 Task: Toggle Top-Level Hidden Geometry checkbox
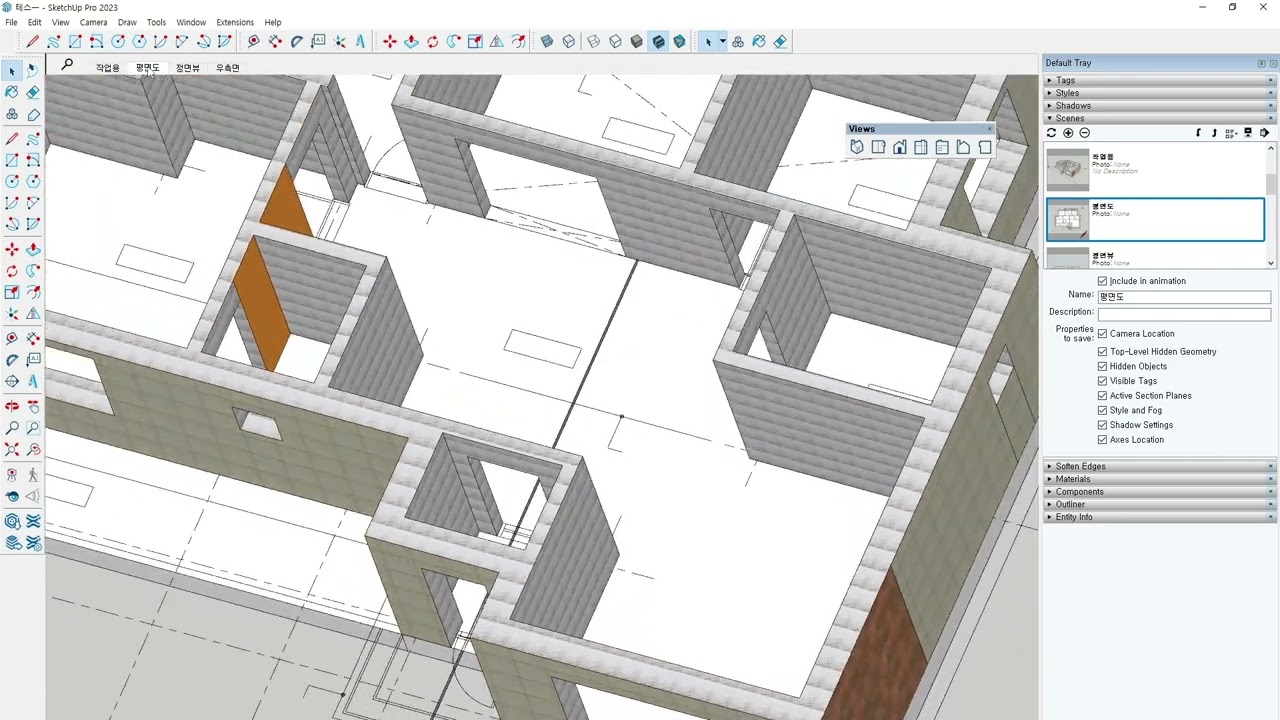point(1103,352)
